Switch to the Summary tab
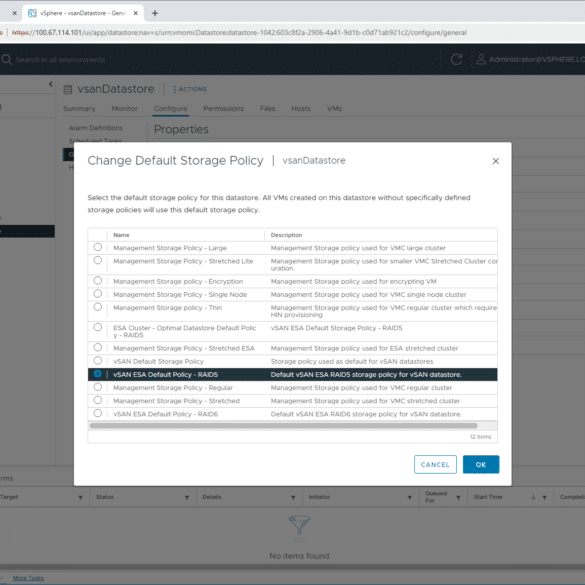The height and width of the screenshot is (585, 585). (x=79, y=109)
